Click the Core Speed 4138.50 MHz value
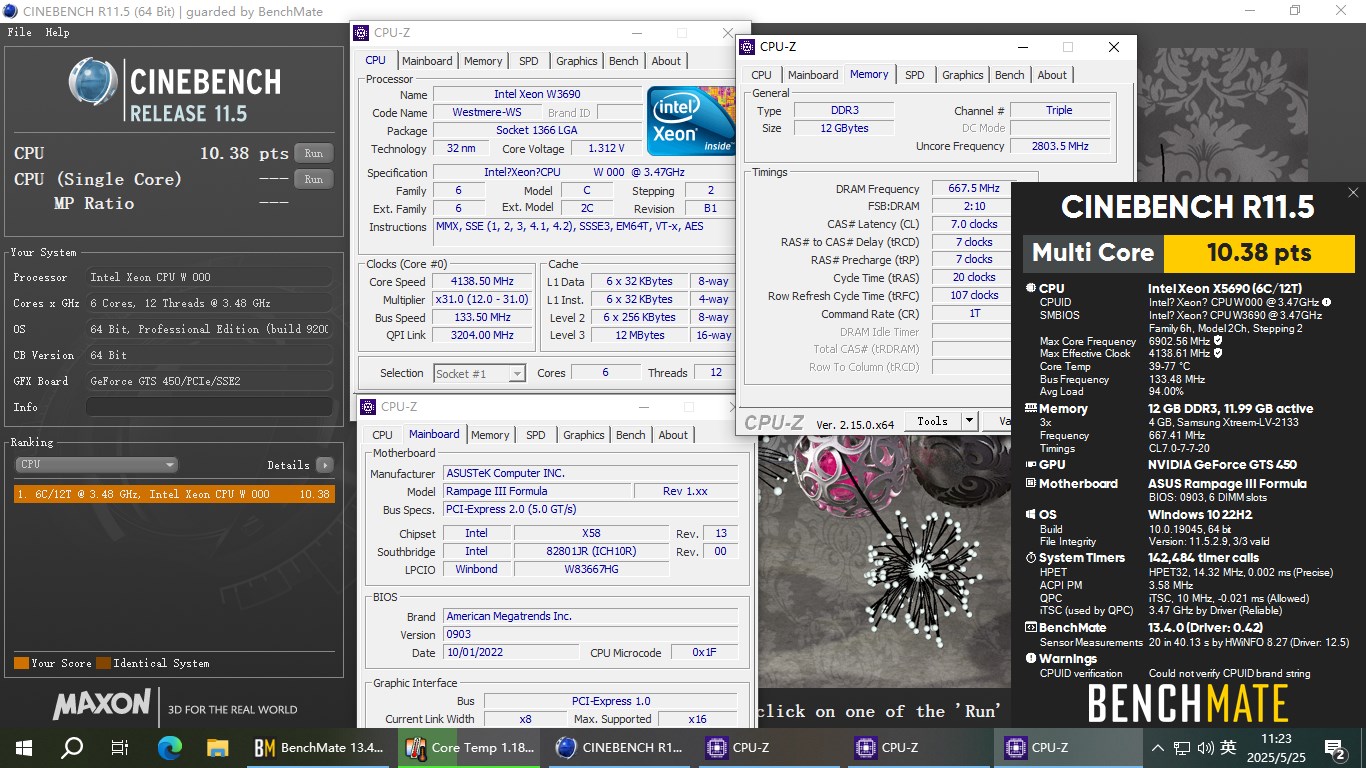This screenshot has height=768, width=1366. coord(483,282)
